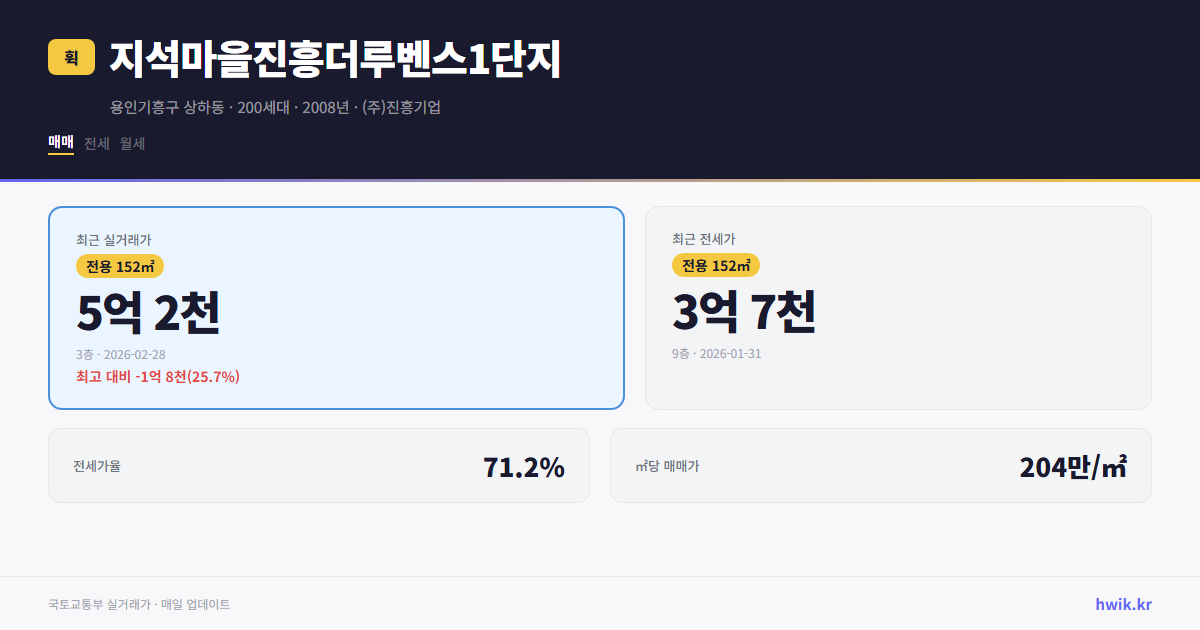Viewport: 1200px width, 630px height.
Task: Click the red 최고 대비 -1억 8천 text
Action: coord(157,378)
